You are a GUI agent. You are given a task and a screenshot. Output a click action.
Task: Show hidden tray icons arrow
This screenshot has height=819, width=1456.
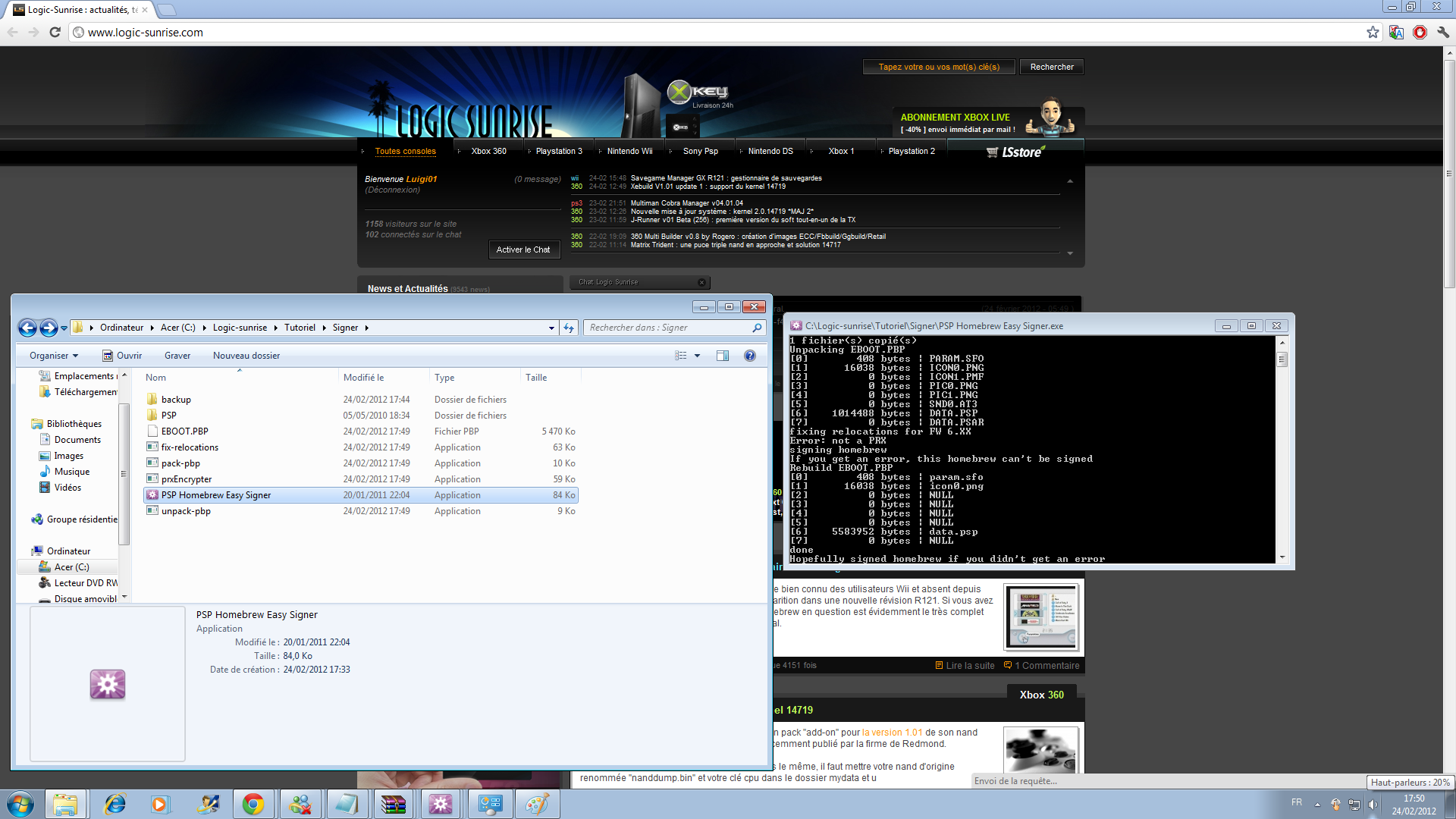point(1317,804)
